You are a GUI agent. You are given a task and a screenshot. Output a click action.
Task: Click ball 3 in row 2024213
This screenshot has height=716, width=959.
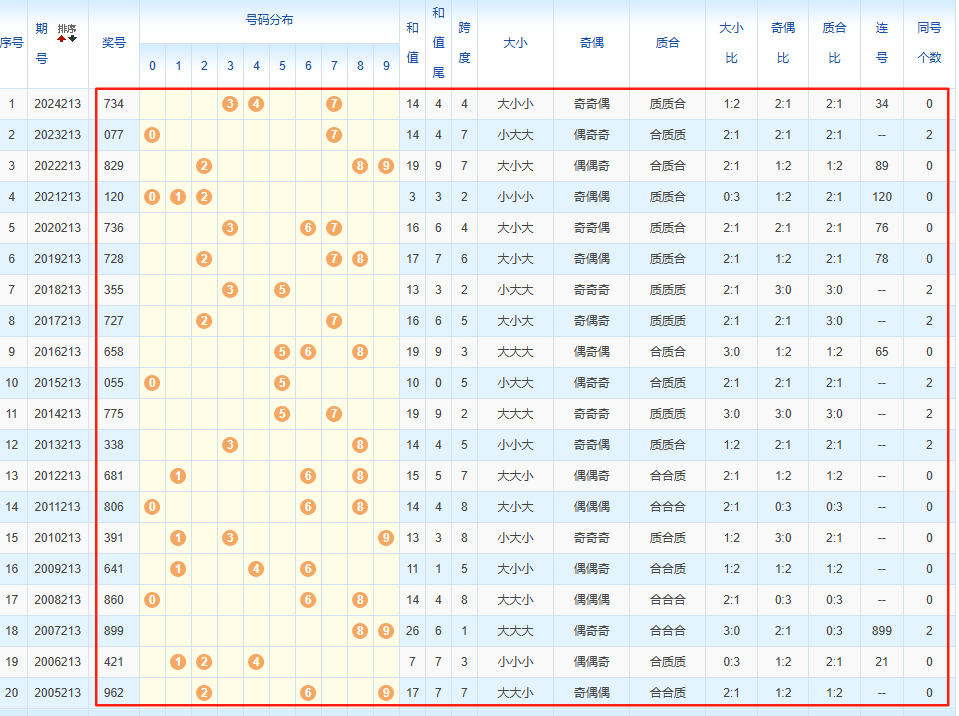(230, 104)
